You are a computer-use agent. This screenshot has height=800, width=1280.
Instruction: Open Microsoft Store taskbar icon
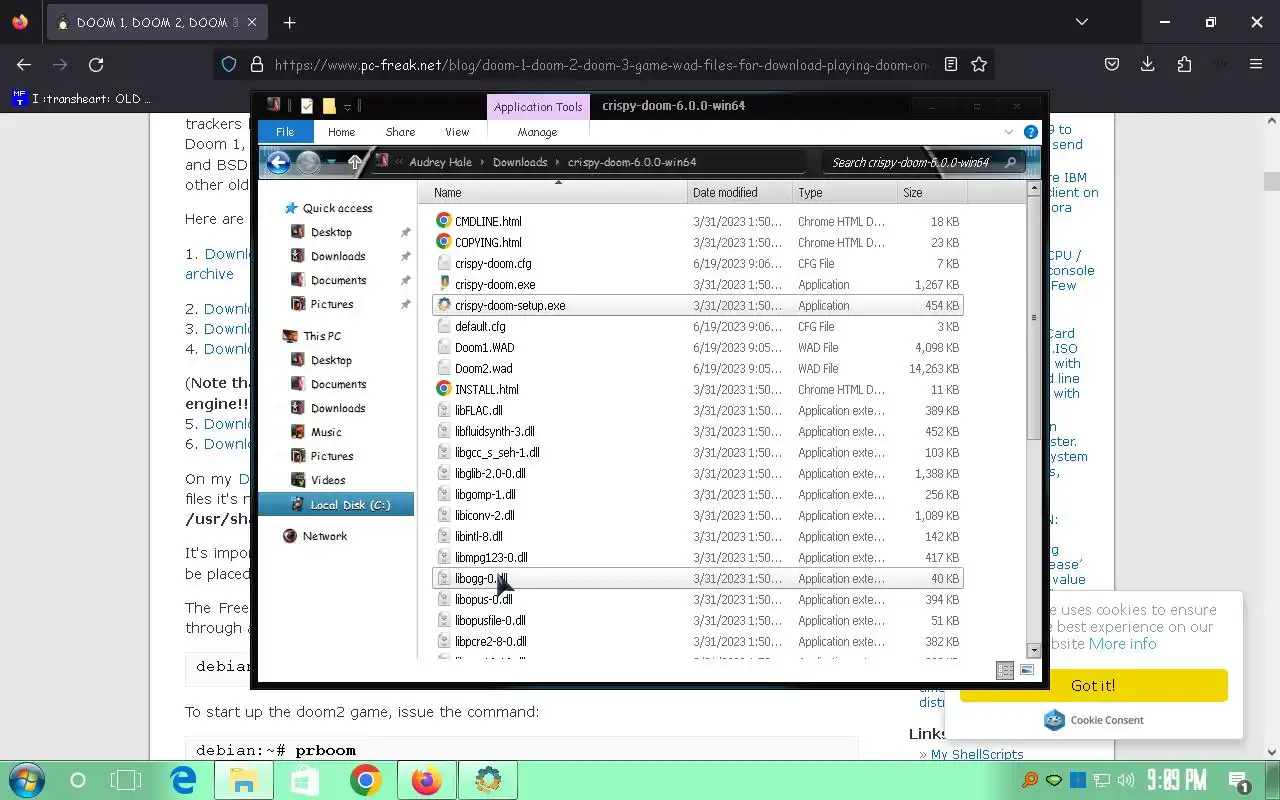[x=305, y=780]
